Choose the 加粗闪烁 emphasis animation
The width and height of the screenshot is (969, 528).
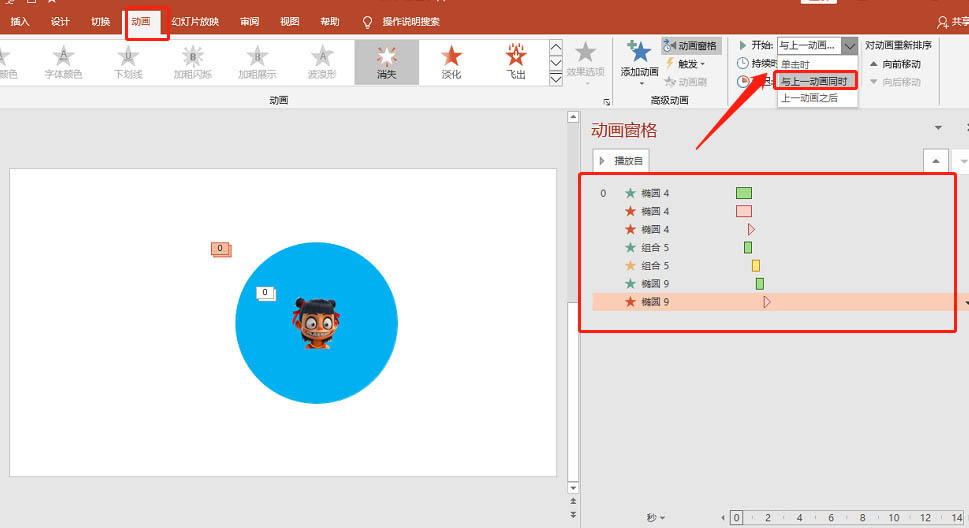[192, 62]
